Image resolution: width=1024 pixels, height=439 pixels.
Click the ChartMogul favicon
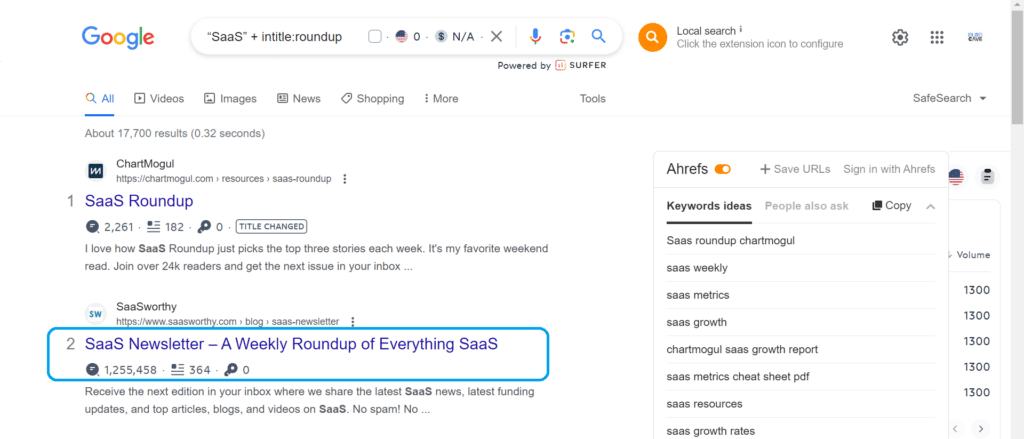click(x=95, y=171)
